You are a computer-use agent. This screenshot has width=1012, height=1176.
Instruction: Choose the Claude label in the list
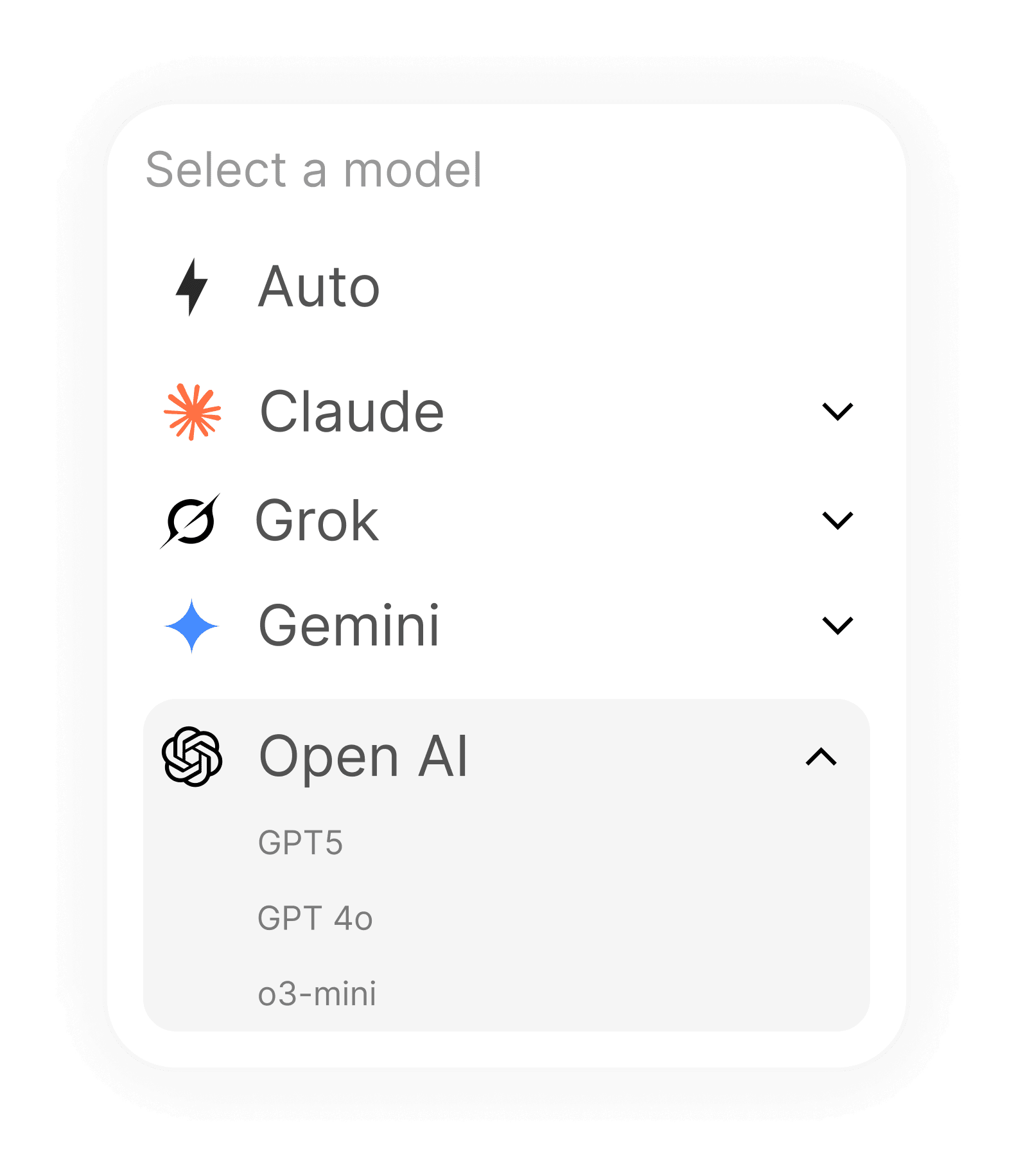(352, 412)
